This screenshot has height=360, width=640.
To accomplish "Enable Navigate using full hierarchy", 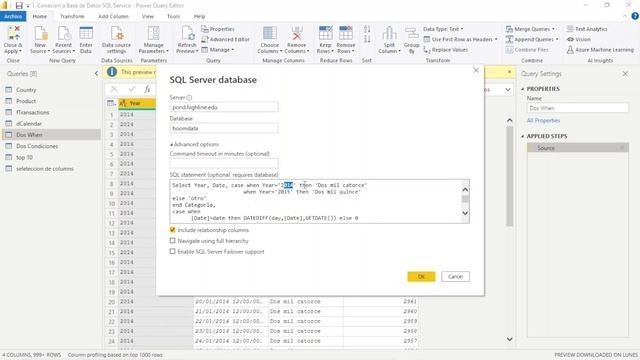I will 173,241.
